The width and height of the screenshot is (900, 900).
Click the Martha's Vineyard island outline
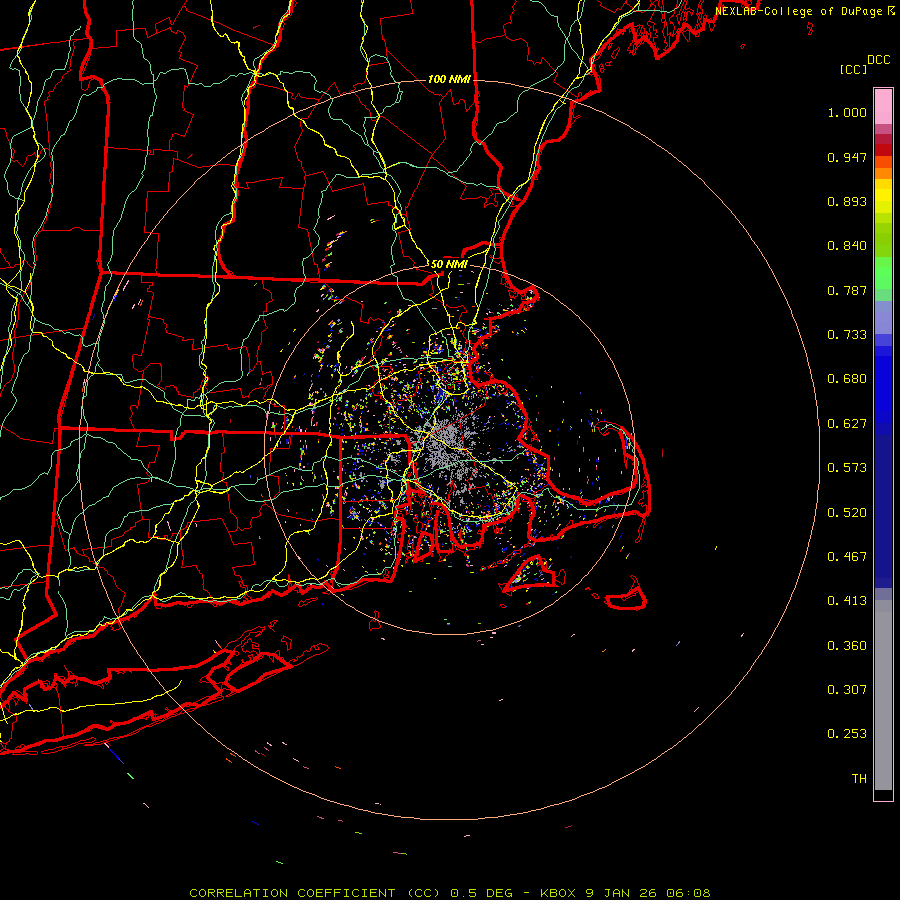click(x=531, y=573)
